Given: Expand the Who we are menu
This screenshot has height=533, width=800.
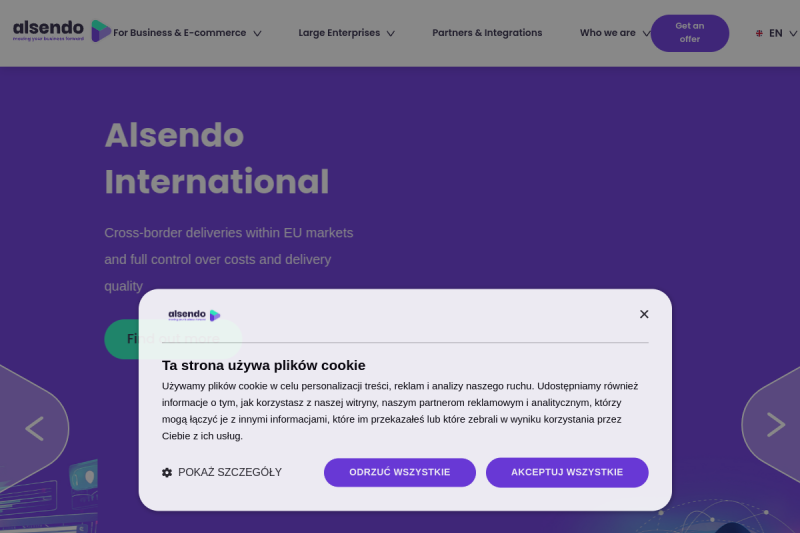Looking at the screenshot, I should coord(615,33).
